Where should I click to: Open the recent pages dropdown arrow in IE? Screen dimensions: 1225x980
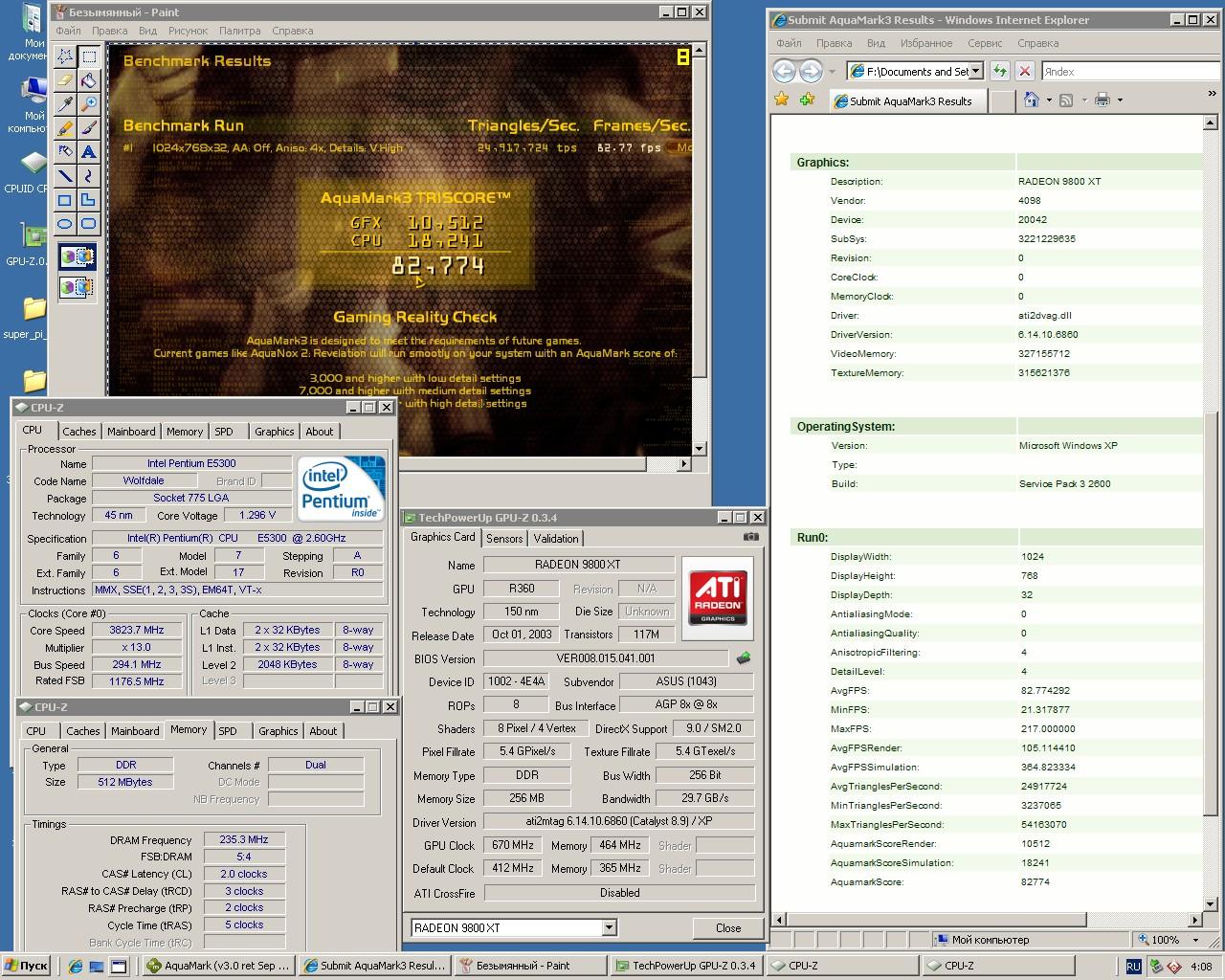click(x=832, y=72)
